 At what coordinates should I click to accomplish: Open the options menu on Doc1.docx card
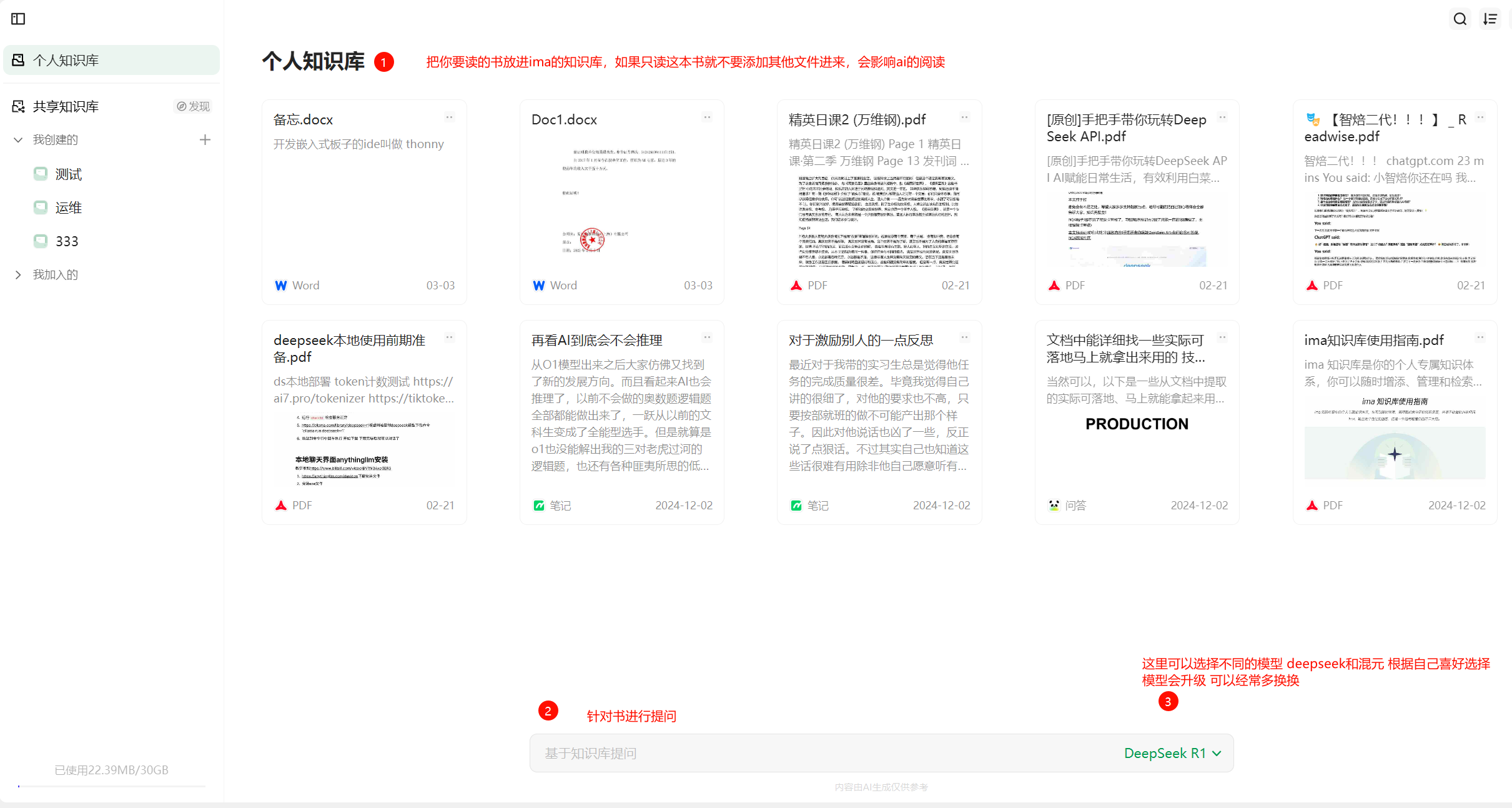707,117
